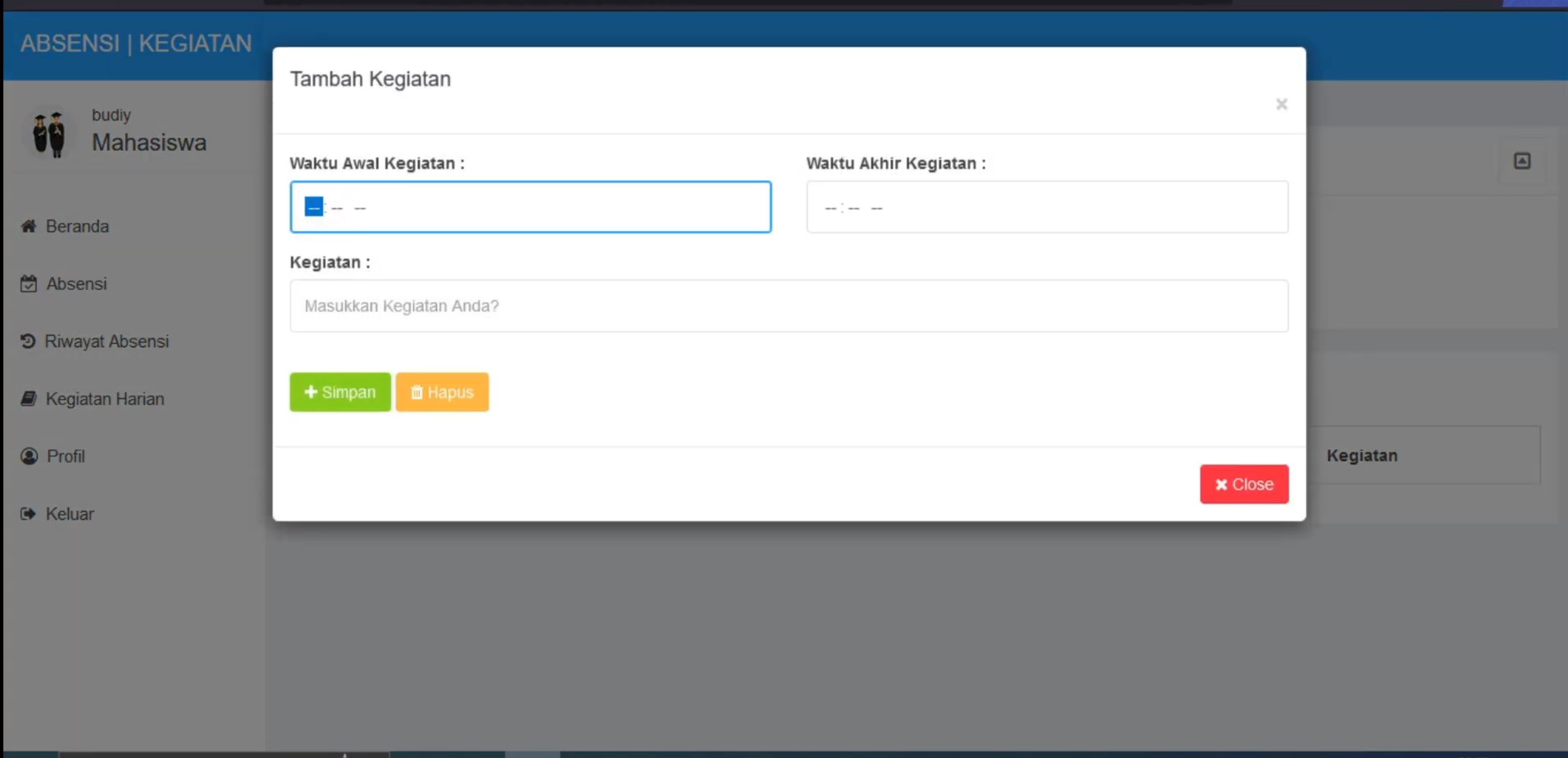Viewport: 1568px width, 758px height.
Task: Focus the Waktu Awal Kegiatan time field
Action: pos(531,207)
